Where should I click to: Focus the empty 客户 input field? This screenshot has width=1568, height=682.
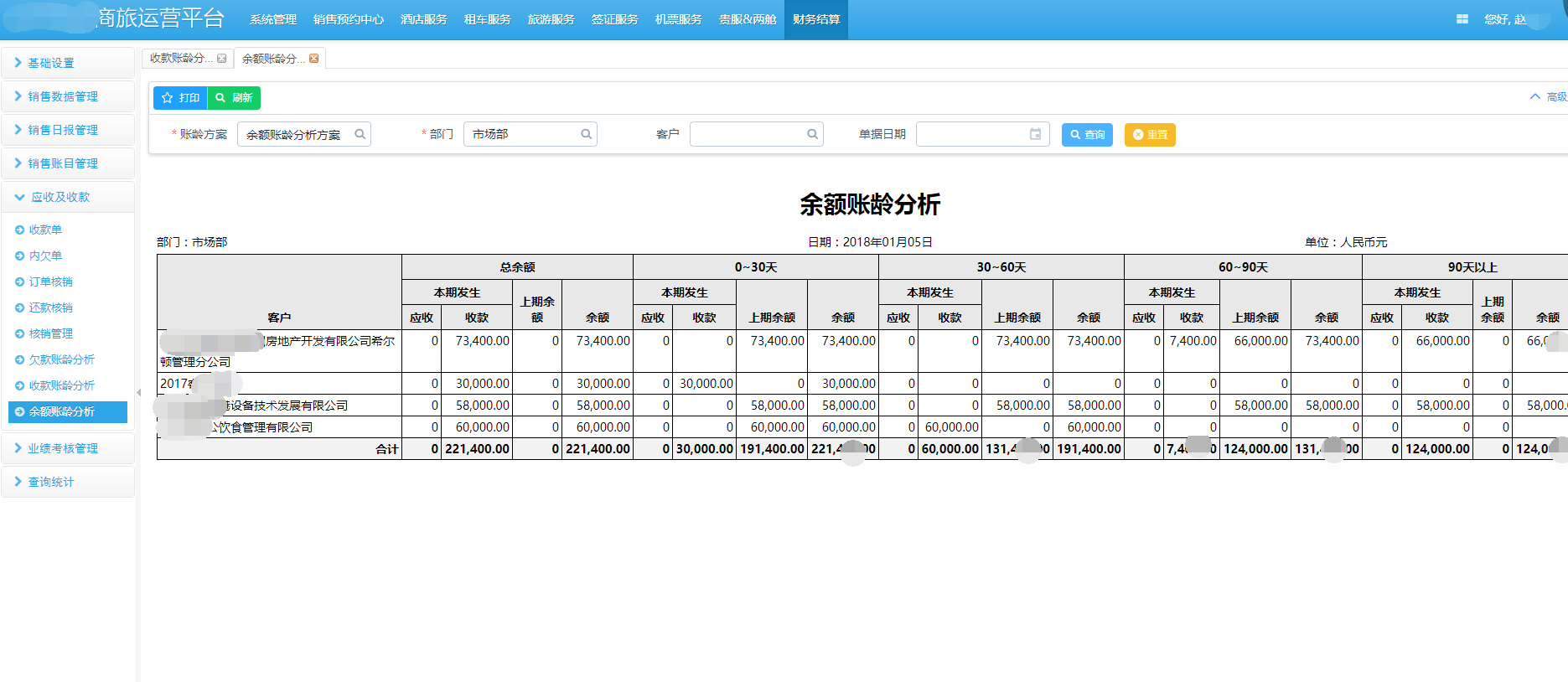pyautogui.click(x=757, y=134)
